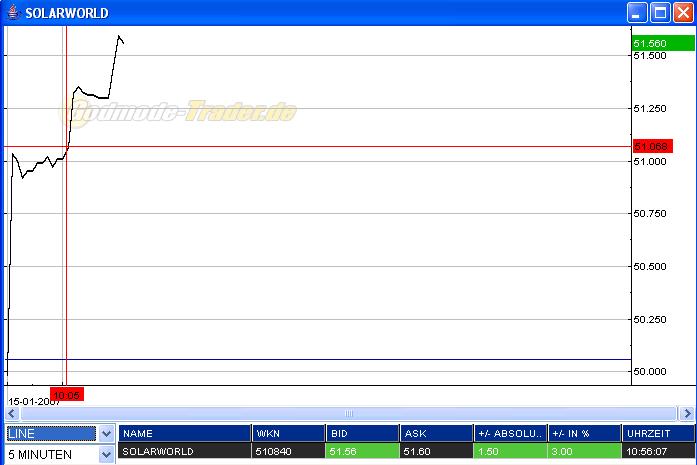Sort by the BID column header

pos(362,433)
